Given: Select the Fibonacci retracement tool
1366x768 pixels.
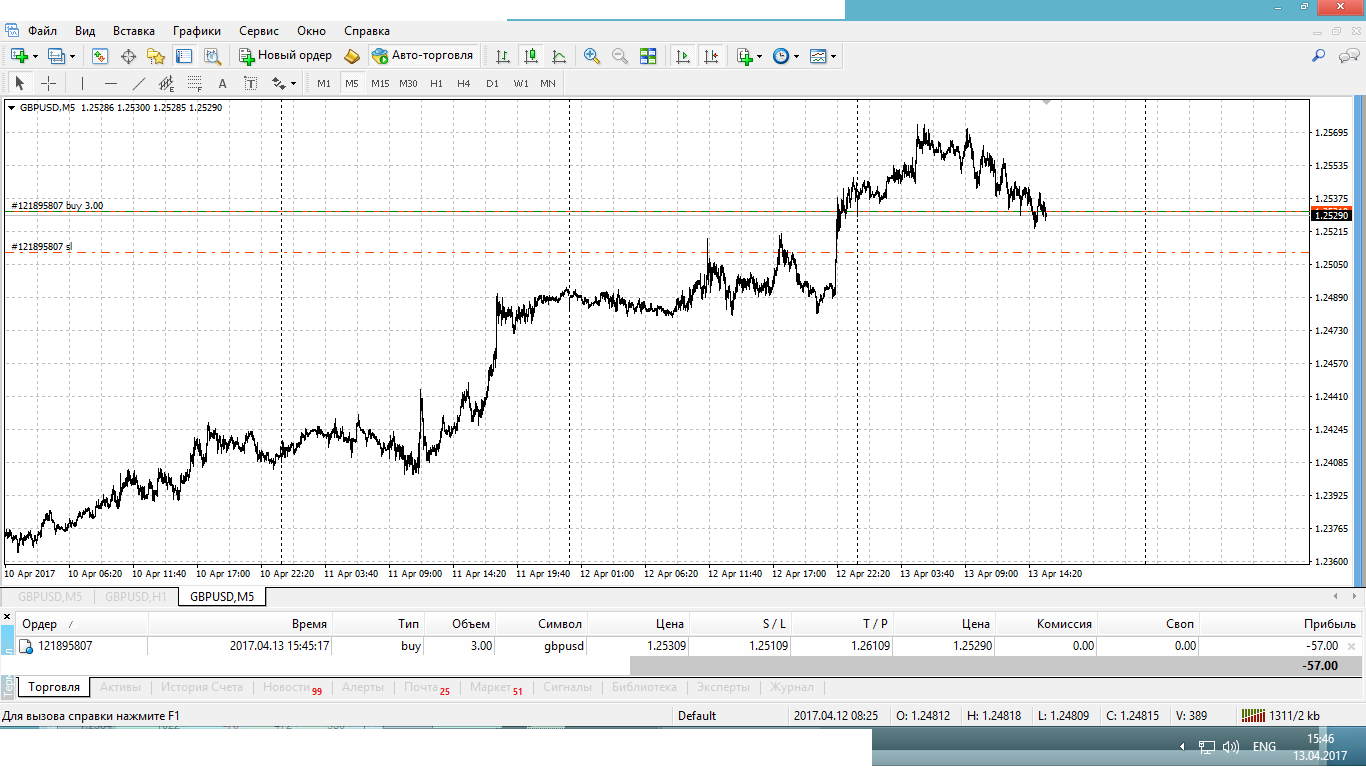Looking at the screenshot, I should (x=194, y=83).
